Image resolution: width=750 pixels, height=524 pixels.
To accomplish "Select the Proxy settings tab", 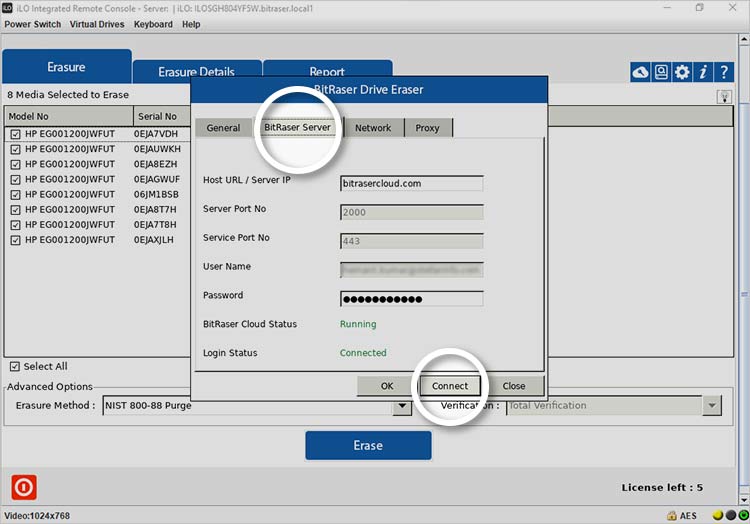I will pos(427,128).
